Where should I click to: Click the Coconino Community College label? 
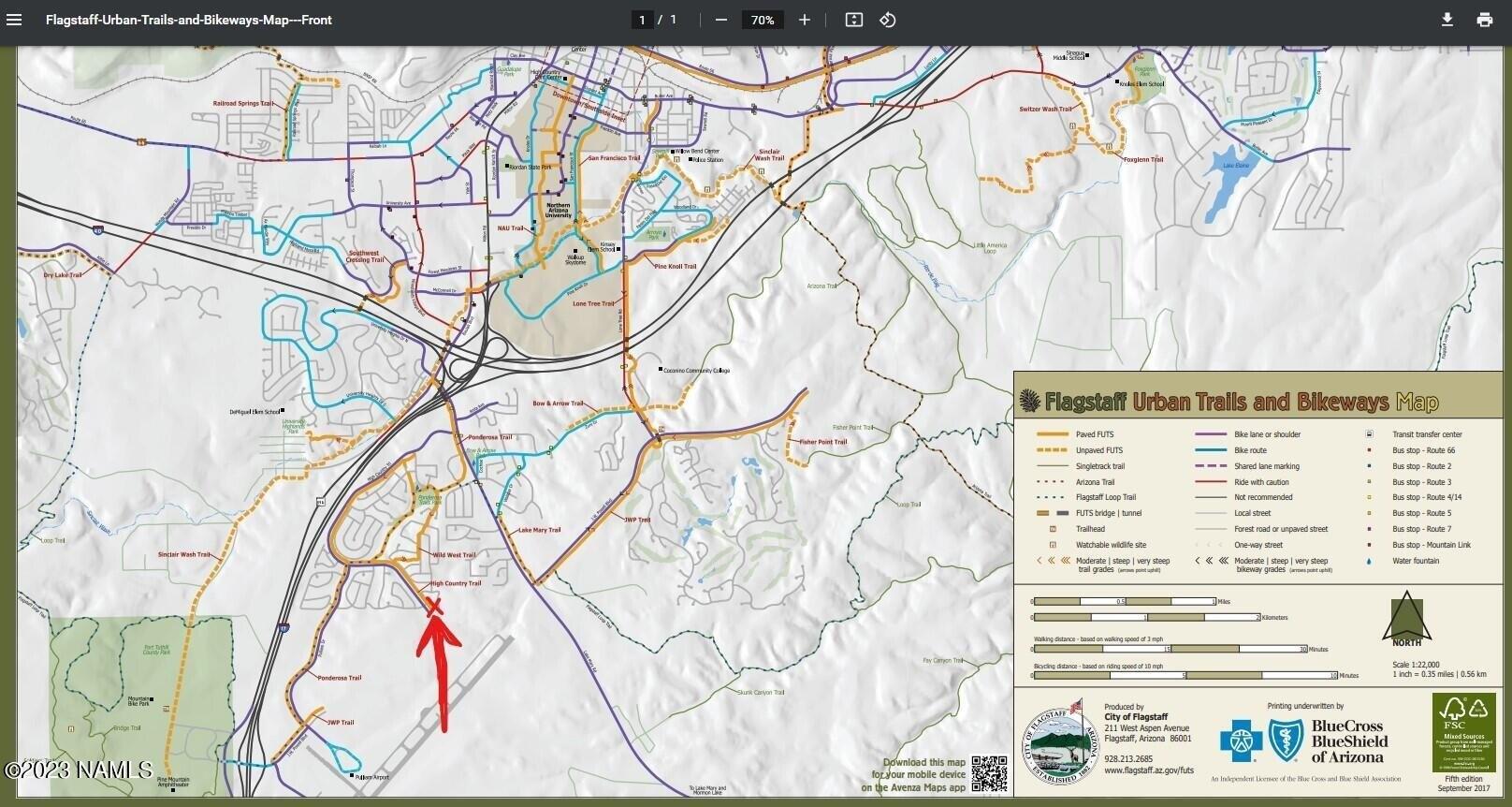click(x=697, y=371)
